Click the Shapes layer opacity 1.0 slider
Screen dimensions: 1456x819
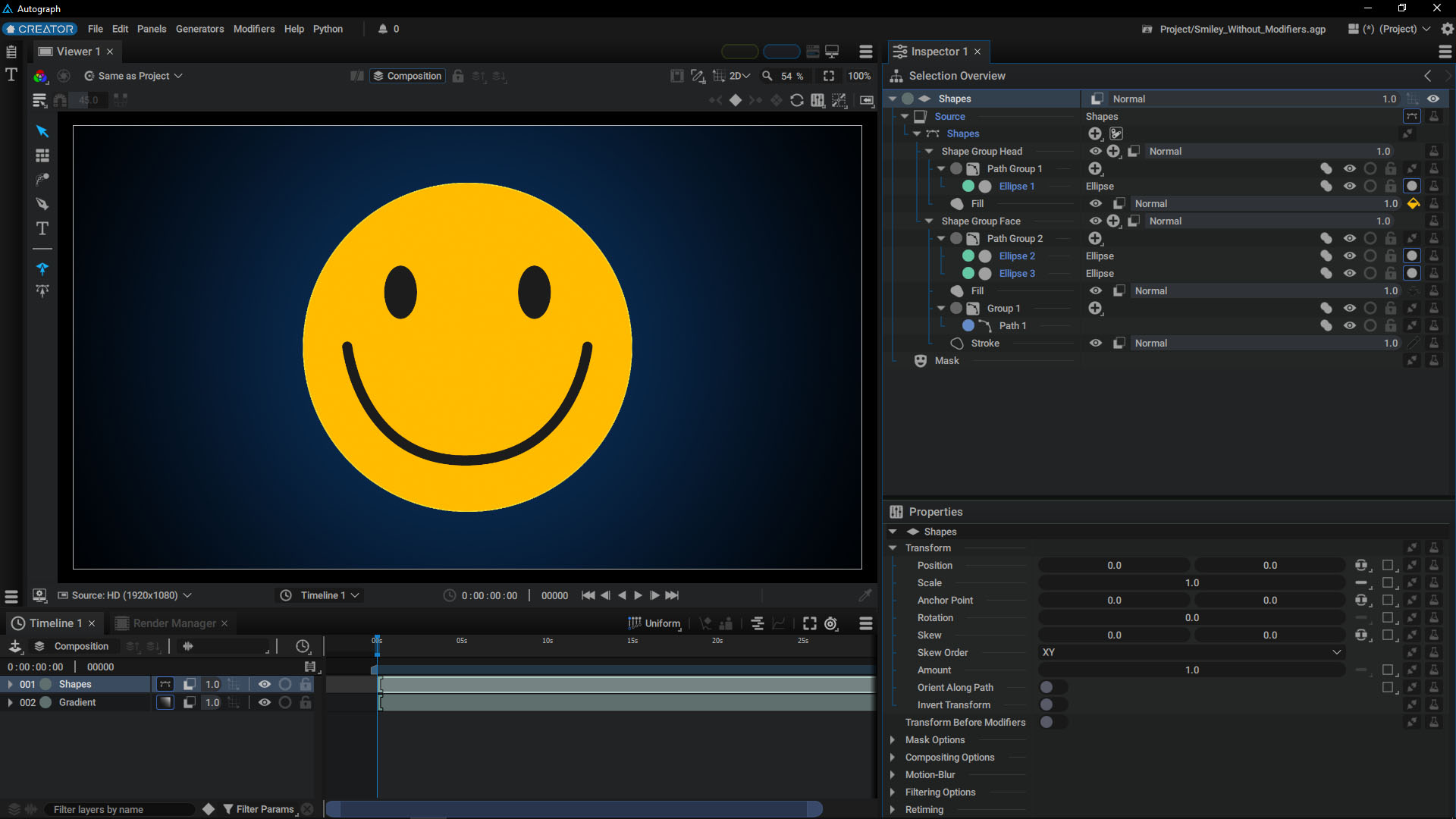pyautogui.click(x=212, y=684)
